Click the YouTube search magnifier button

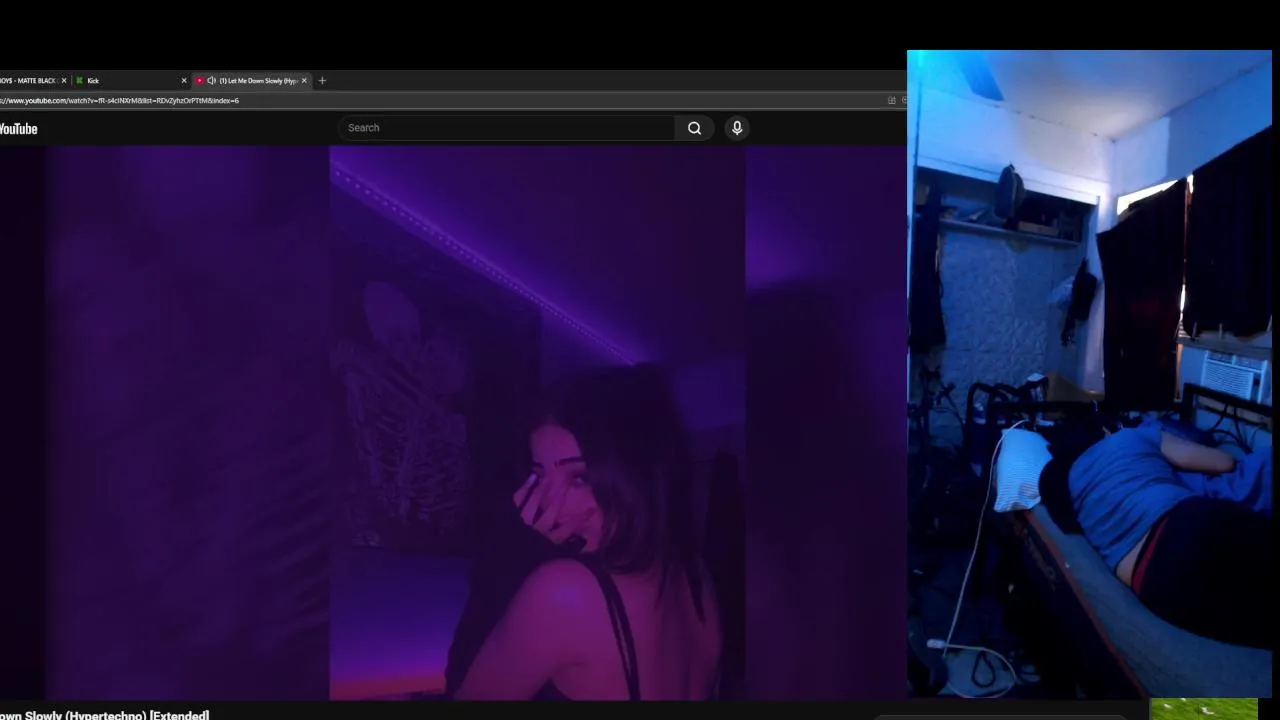pyautogui.click(x=694, y=128)
